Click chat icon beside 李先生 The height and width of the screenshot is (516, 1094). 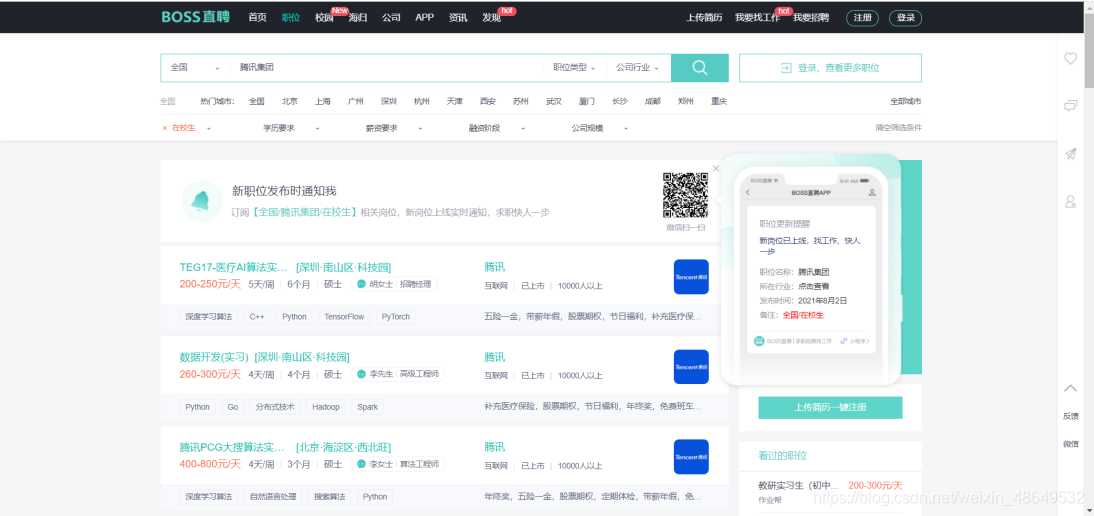361,374
